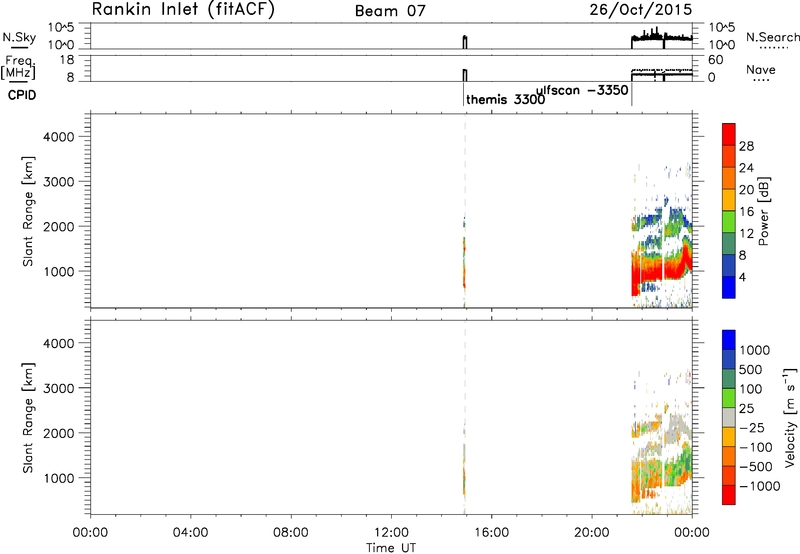Image resolution: width=800 pixels, height=554 pixels.
Task: Click the "18" tick on the frequency axis
Action: tap(67, 60)
